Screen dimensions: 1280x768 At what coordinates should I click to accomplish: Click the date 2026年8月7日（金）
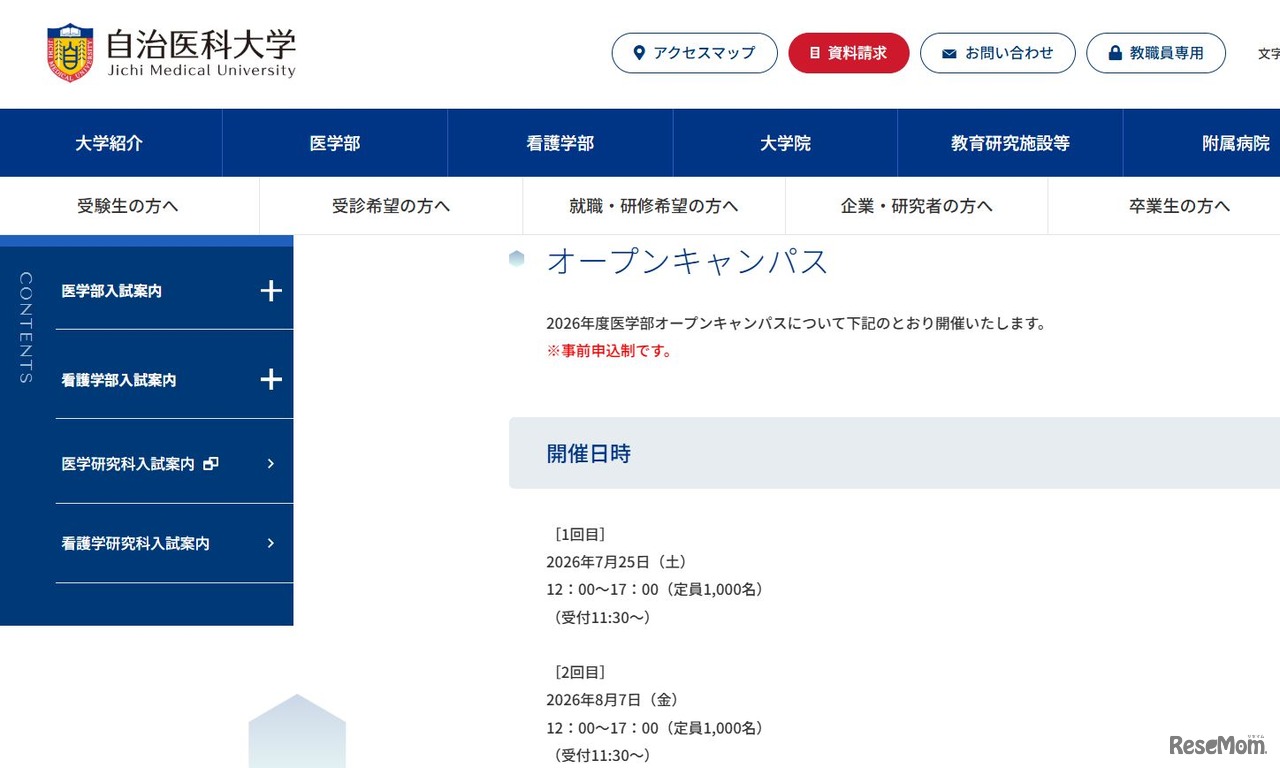pyautogui.click(x=613, y=700)
